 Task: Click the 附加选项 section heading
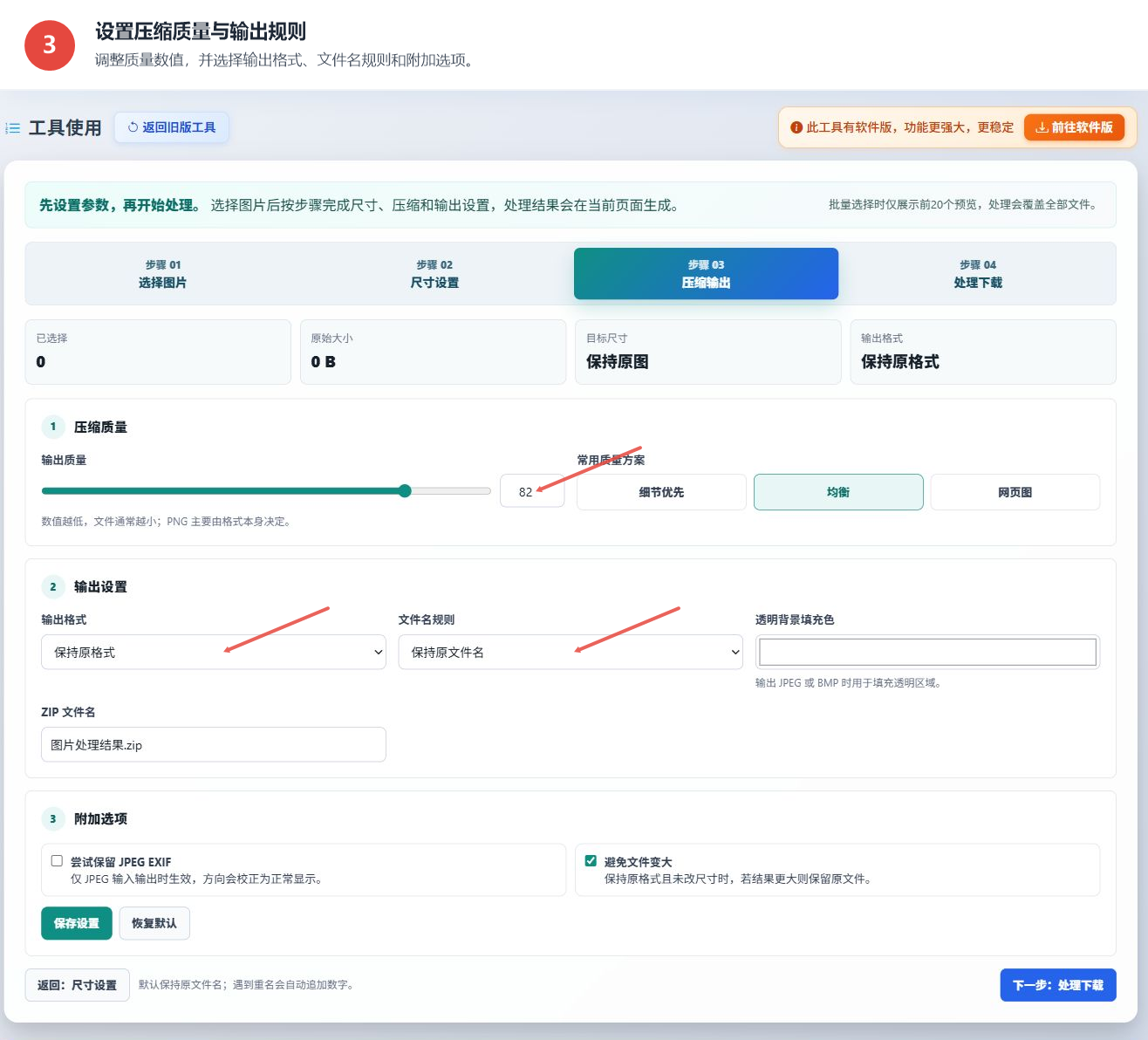(100, 818)
